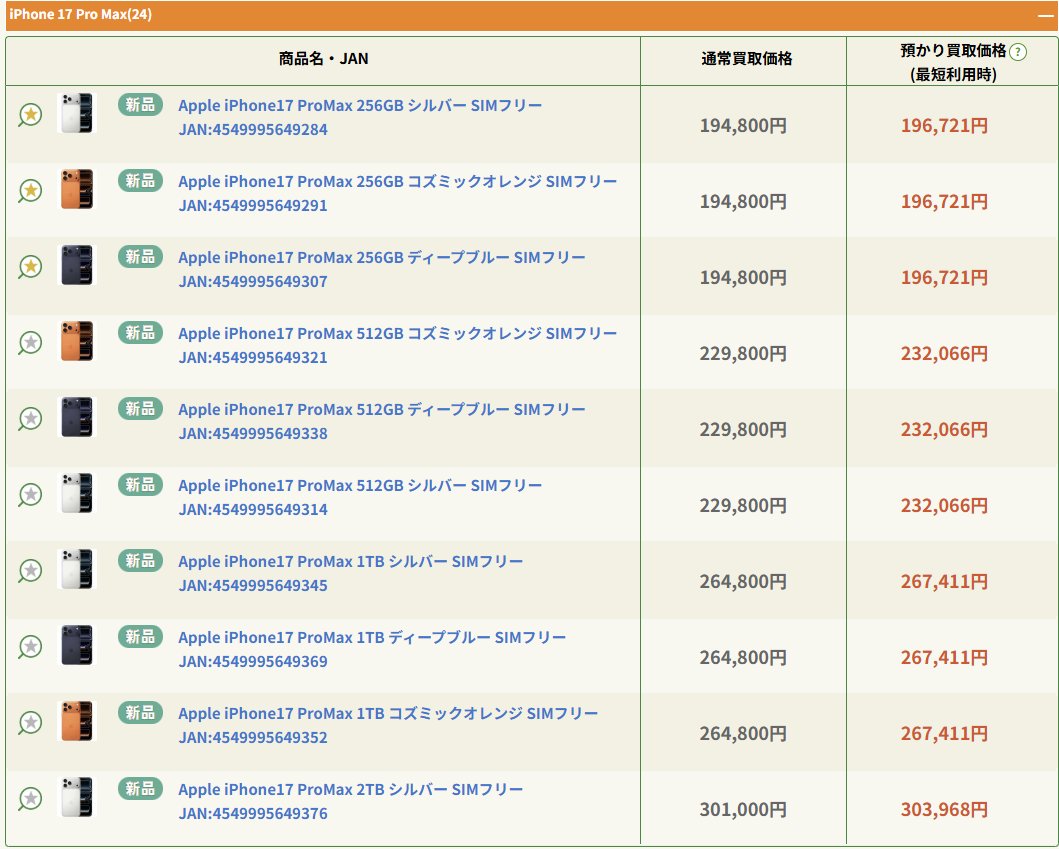Viewport: 1059px width, 849px height.
Task: Open iPhone17 ProMax 512GB ディープブルー link
Action: (382, 409)
